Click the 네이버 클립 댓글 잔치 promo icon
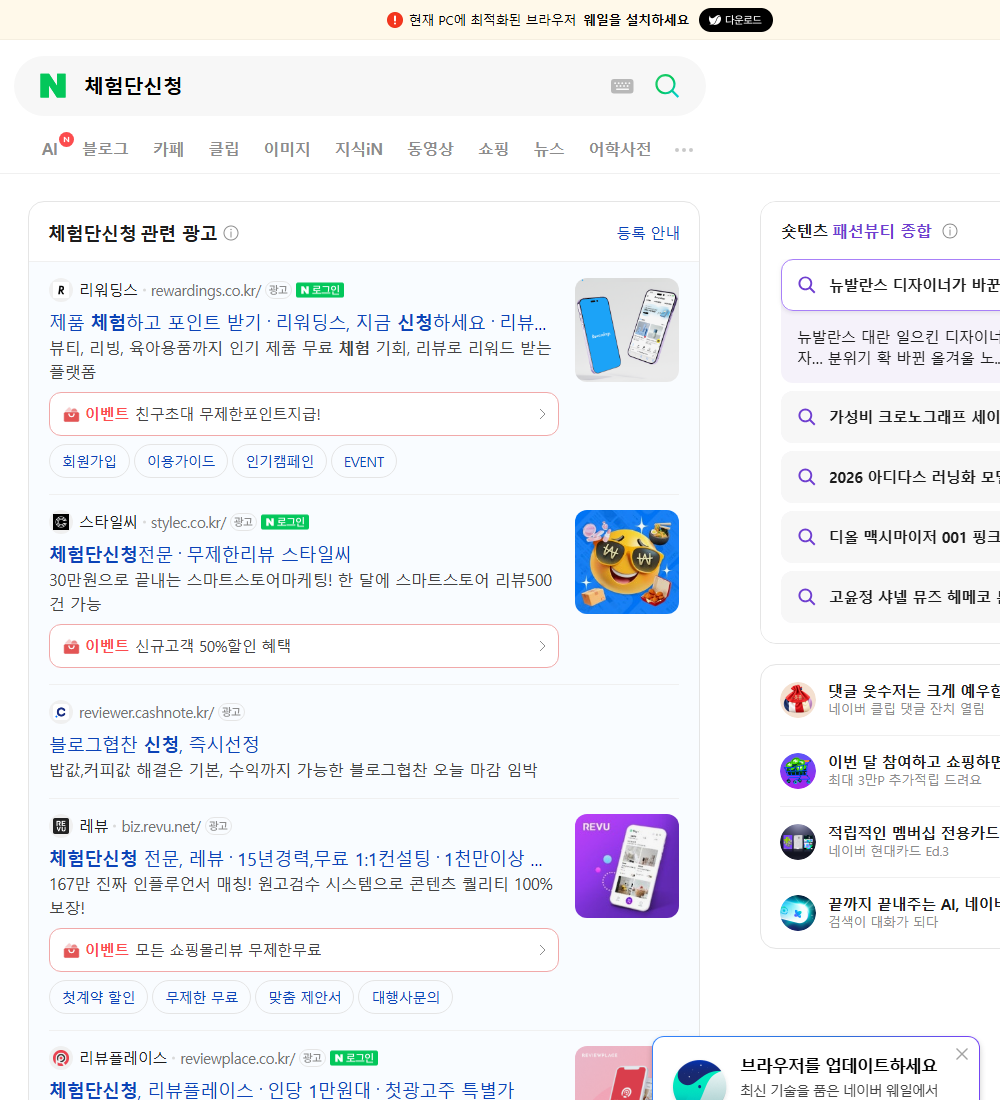This screenshot has width=1000, height=1100. click(798, 699)
